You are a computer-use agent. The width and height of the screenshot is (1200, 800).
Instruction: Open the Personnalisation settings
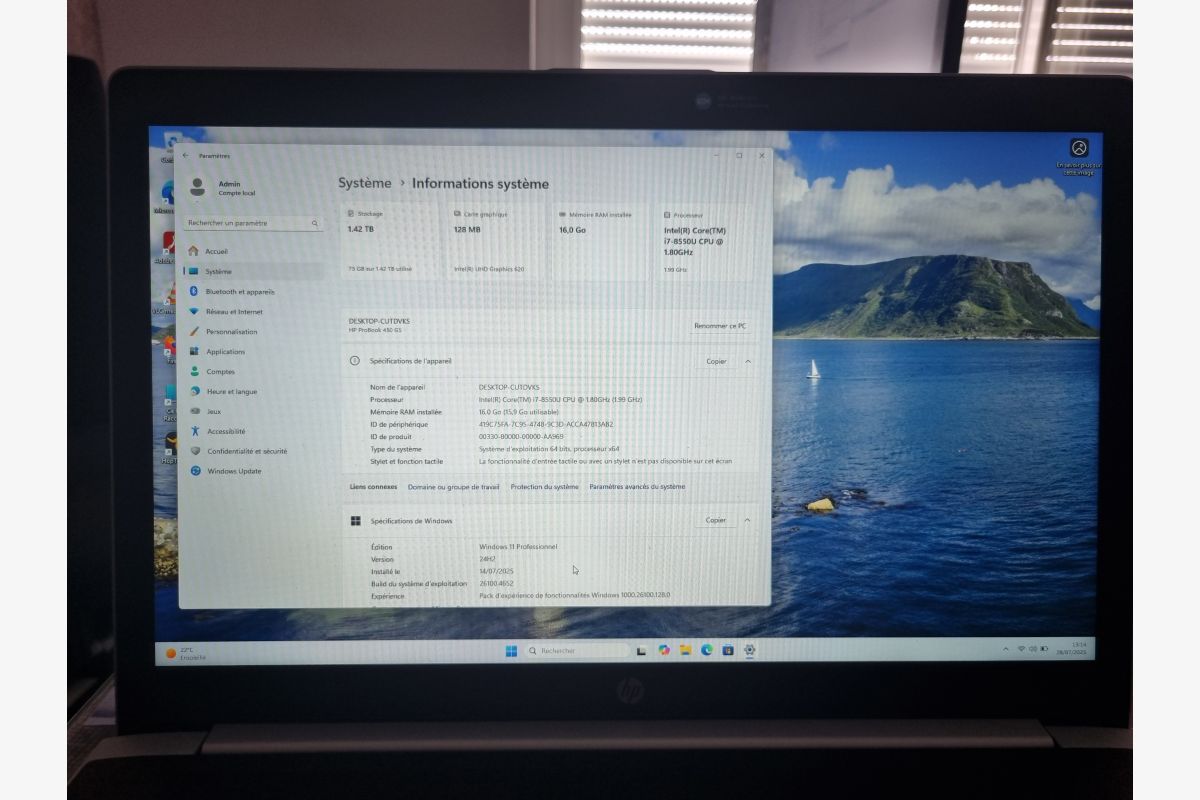coord(254,331)
